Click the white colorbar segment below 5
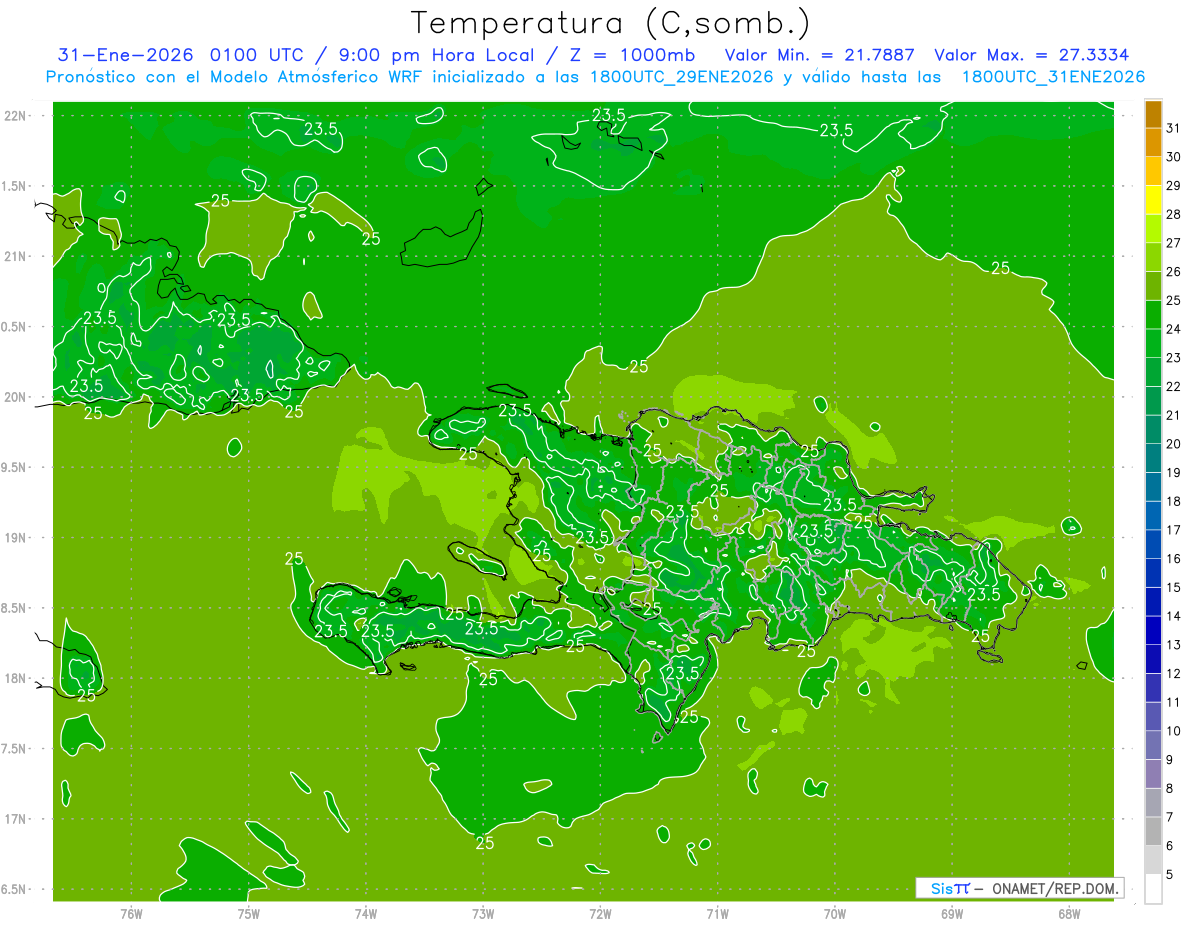 pyautogui.click(x=1153, y=889)
